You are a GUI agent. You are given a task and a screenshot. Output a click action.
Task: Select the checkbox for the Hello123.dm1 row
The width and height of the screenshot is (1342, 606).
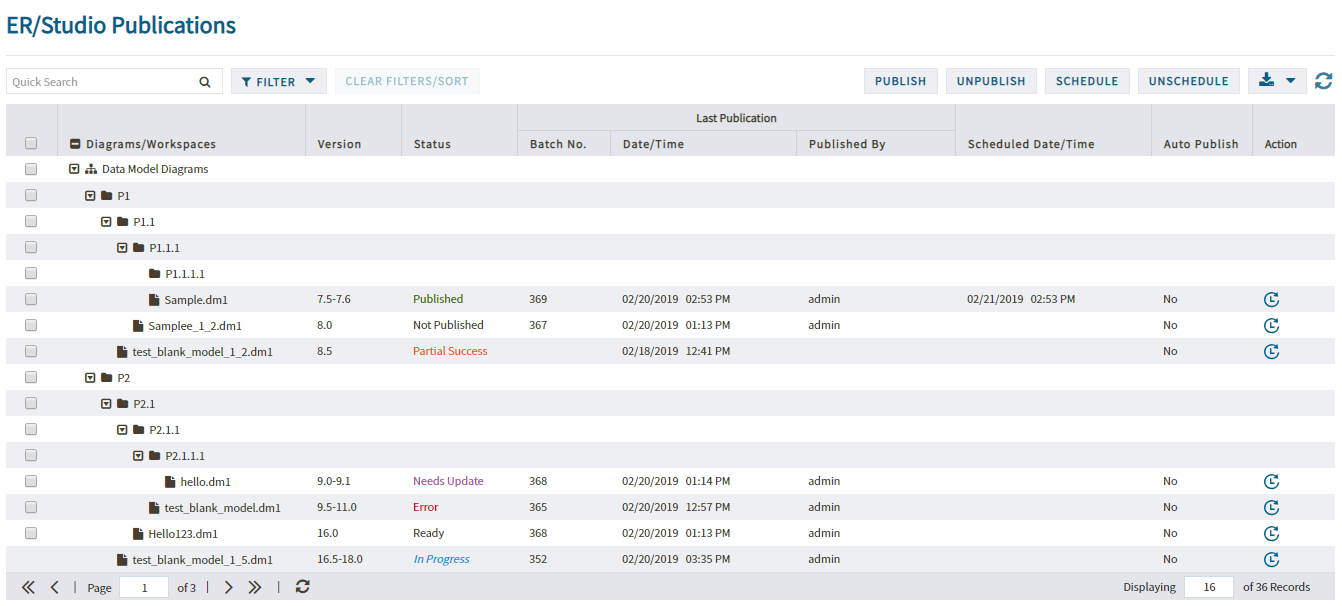tap(31, 533)
